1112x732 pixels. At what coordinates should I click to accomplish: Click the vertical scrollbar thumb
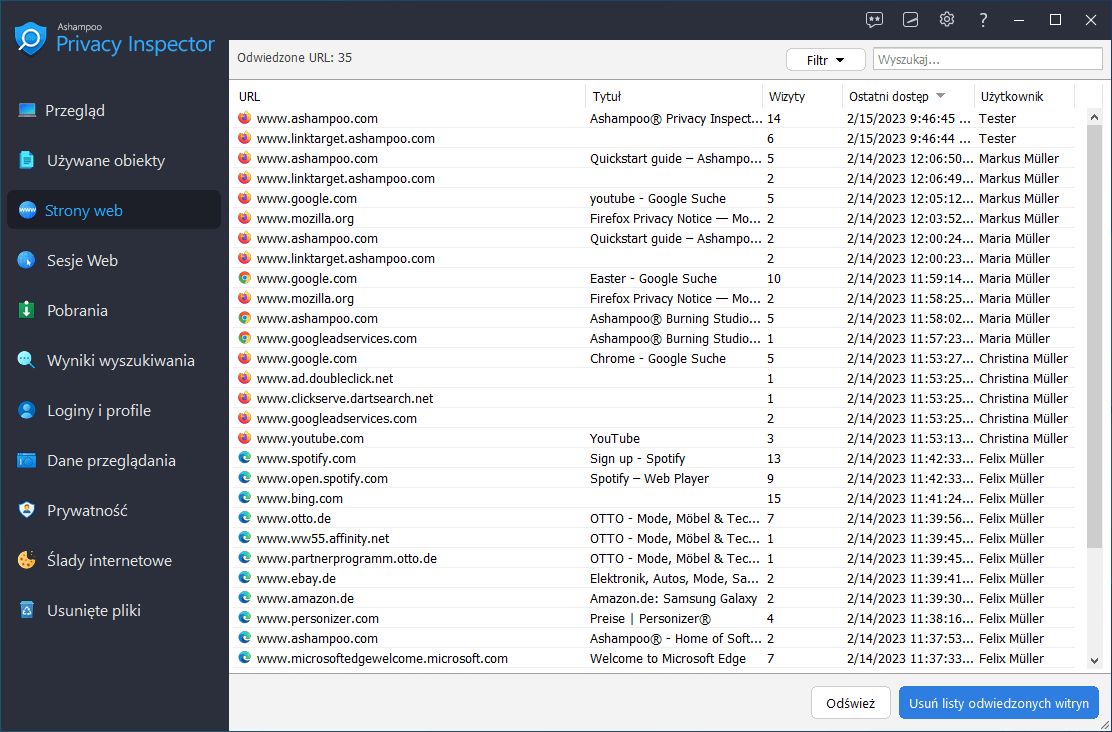[1094, 337]
